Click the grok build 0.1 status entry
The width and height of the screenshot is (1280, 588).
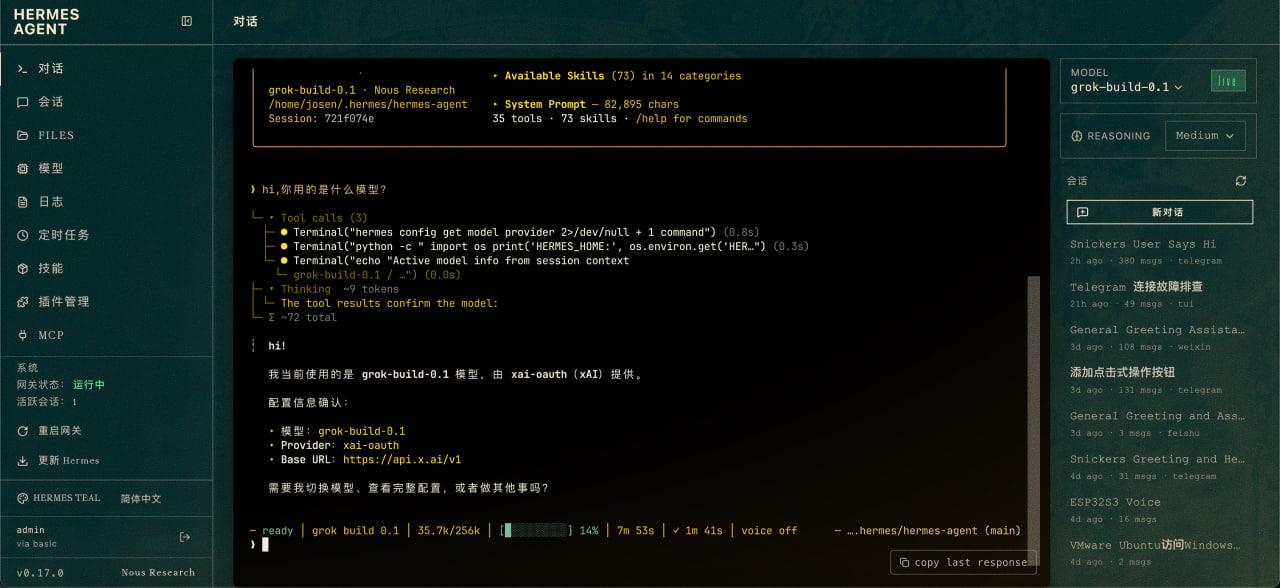click(x=355, y=531)
